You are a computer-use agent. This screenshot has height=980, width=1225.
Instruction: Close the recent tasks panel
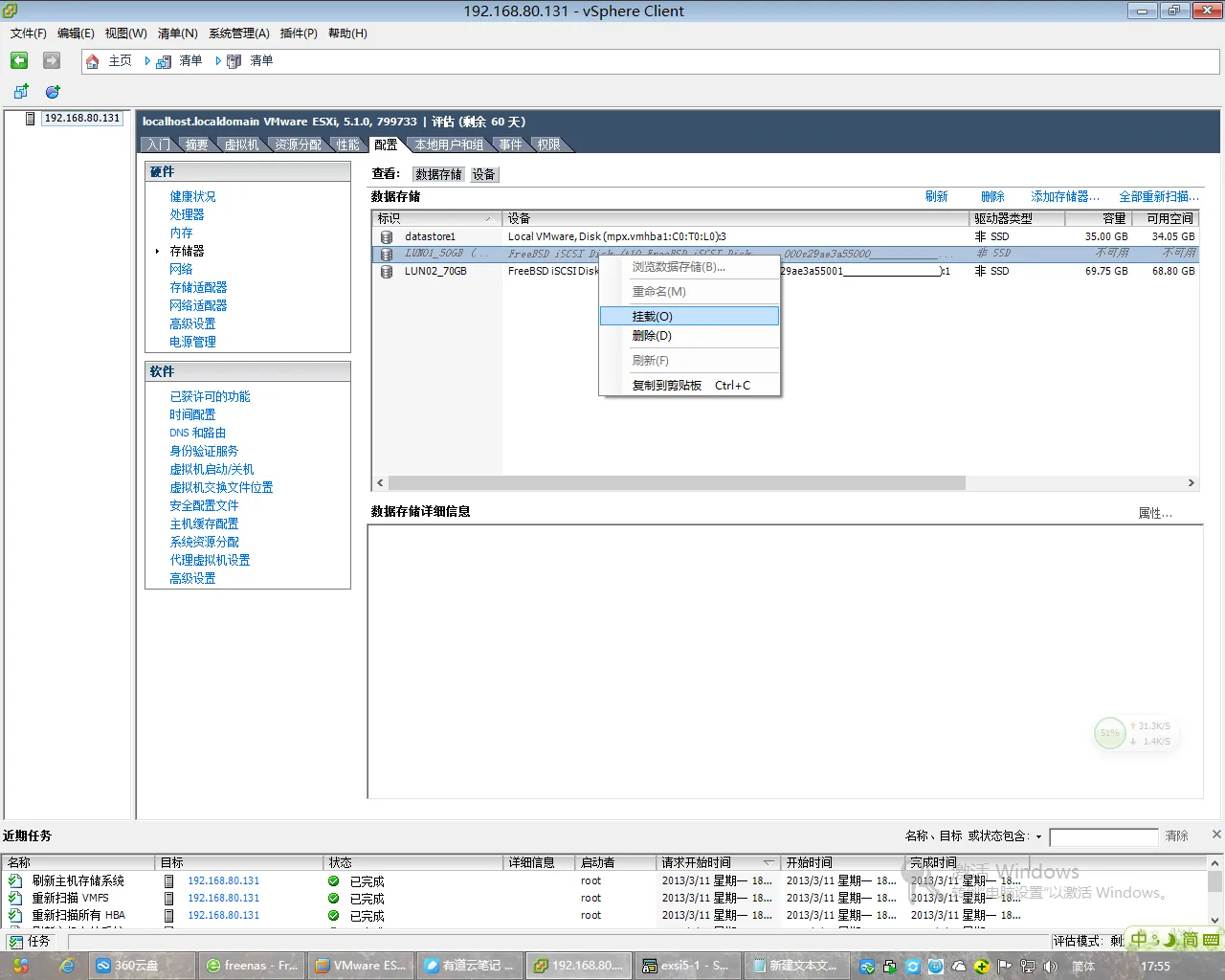click(1216, 835)
